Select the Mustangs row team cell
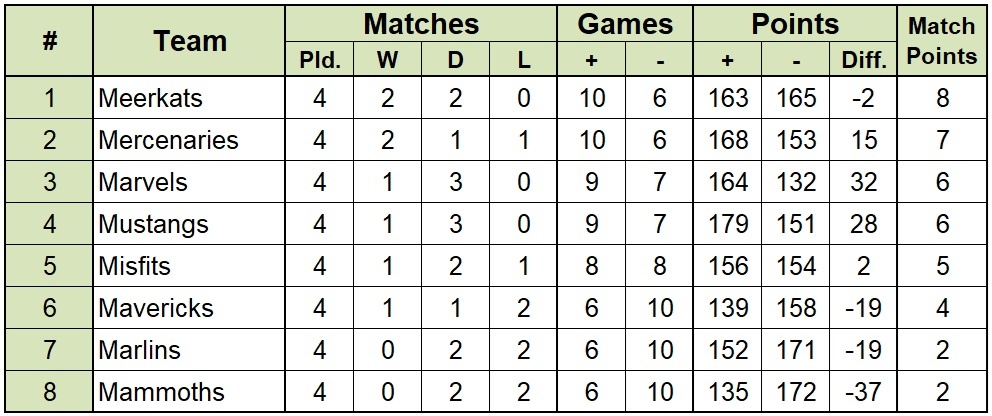The image size is (992, 416). [x=189, y=224]
